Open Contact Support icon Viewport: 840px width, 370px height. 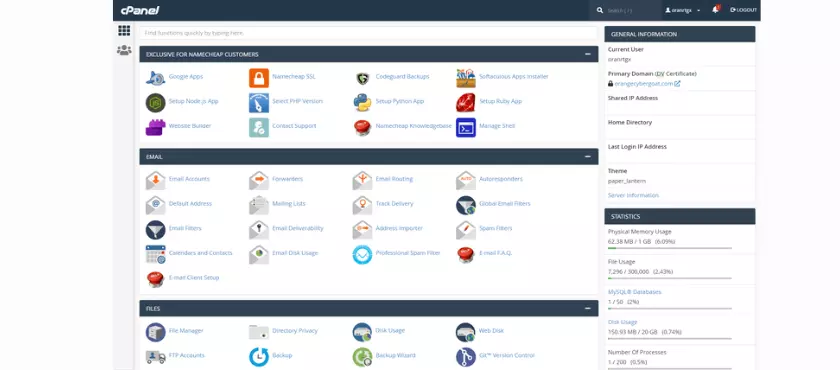(x=259, y=127)
